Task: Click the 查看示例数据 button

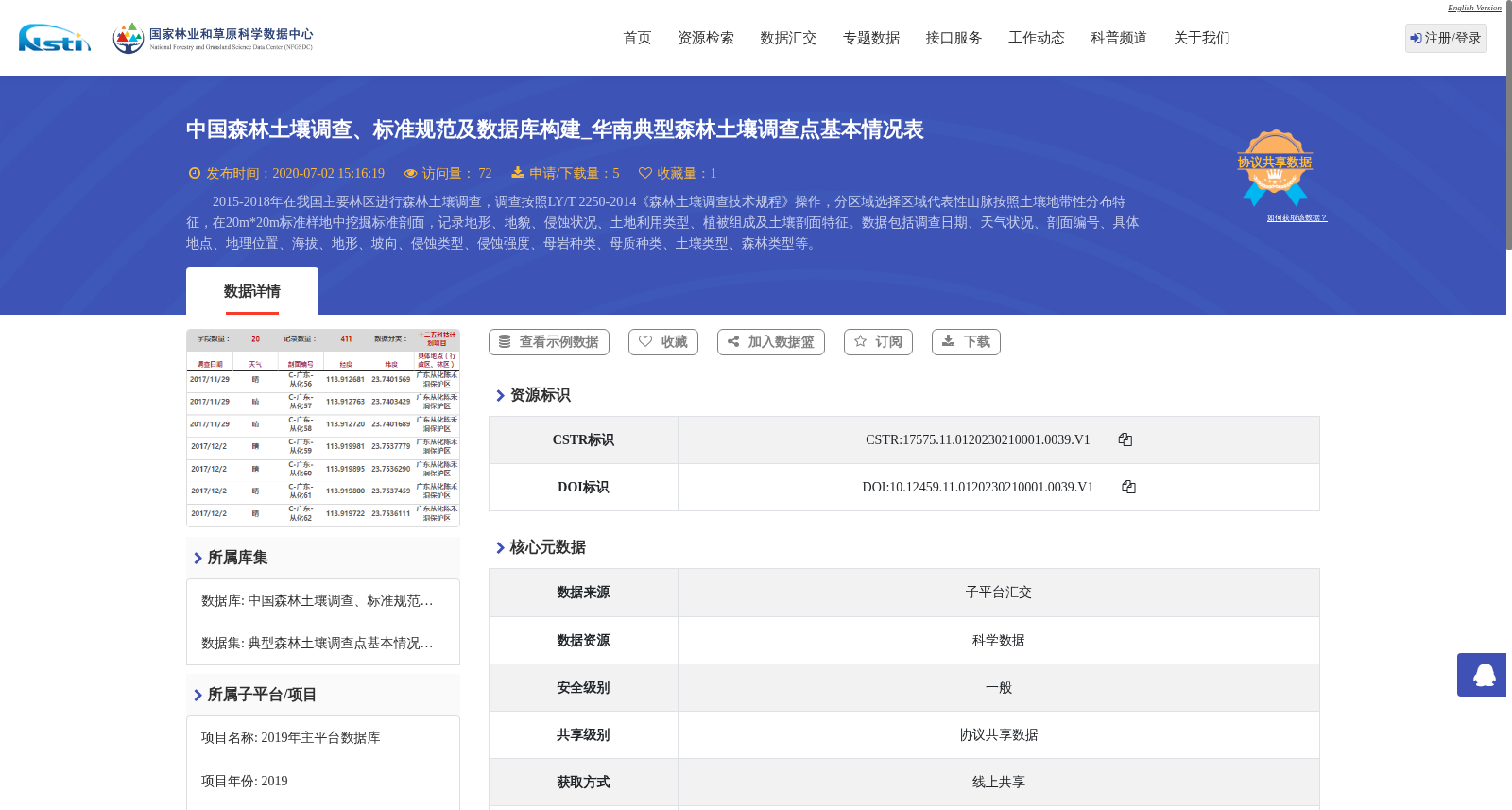Action: pos(549,342)
